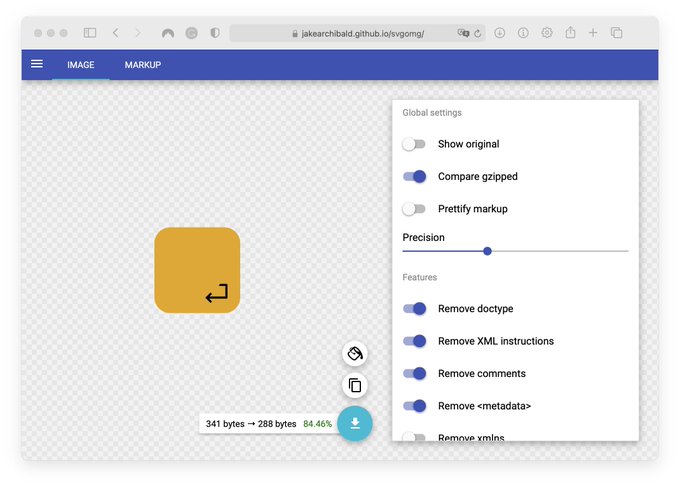Switch to the IMAGE tab
This screenshot has height=487, width=680.
tap(81, 65)
